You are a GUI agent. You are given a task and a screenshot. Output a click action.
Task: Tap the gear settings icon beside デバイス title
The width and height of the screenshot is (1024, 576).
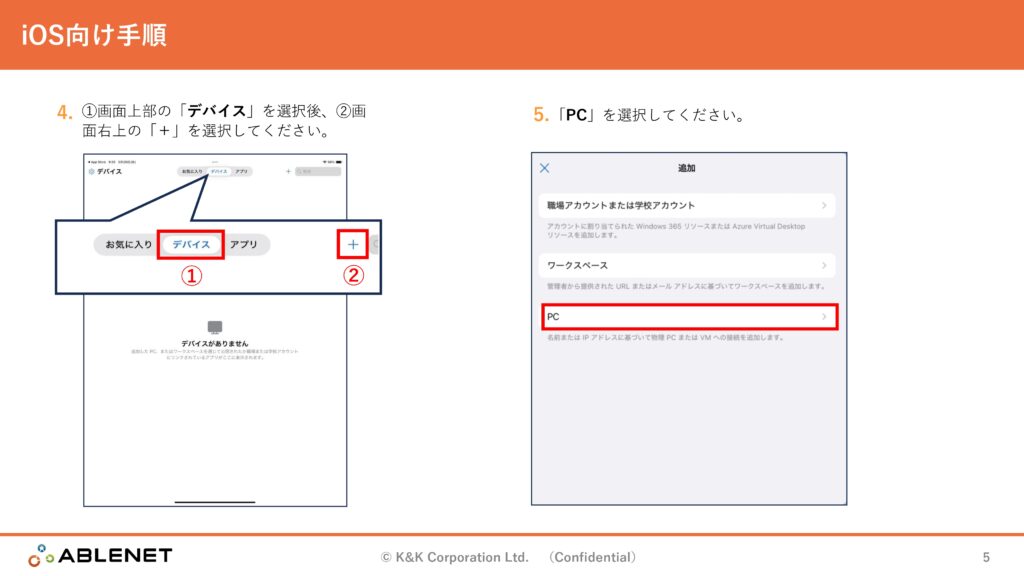coord(91,172)
